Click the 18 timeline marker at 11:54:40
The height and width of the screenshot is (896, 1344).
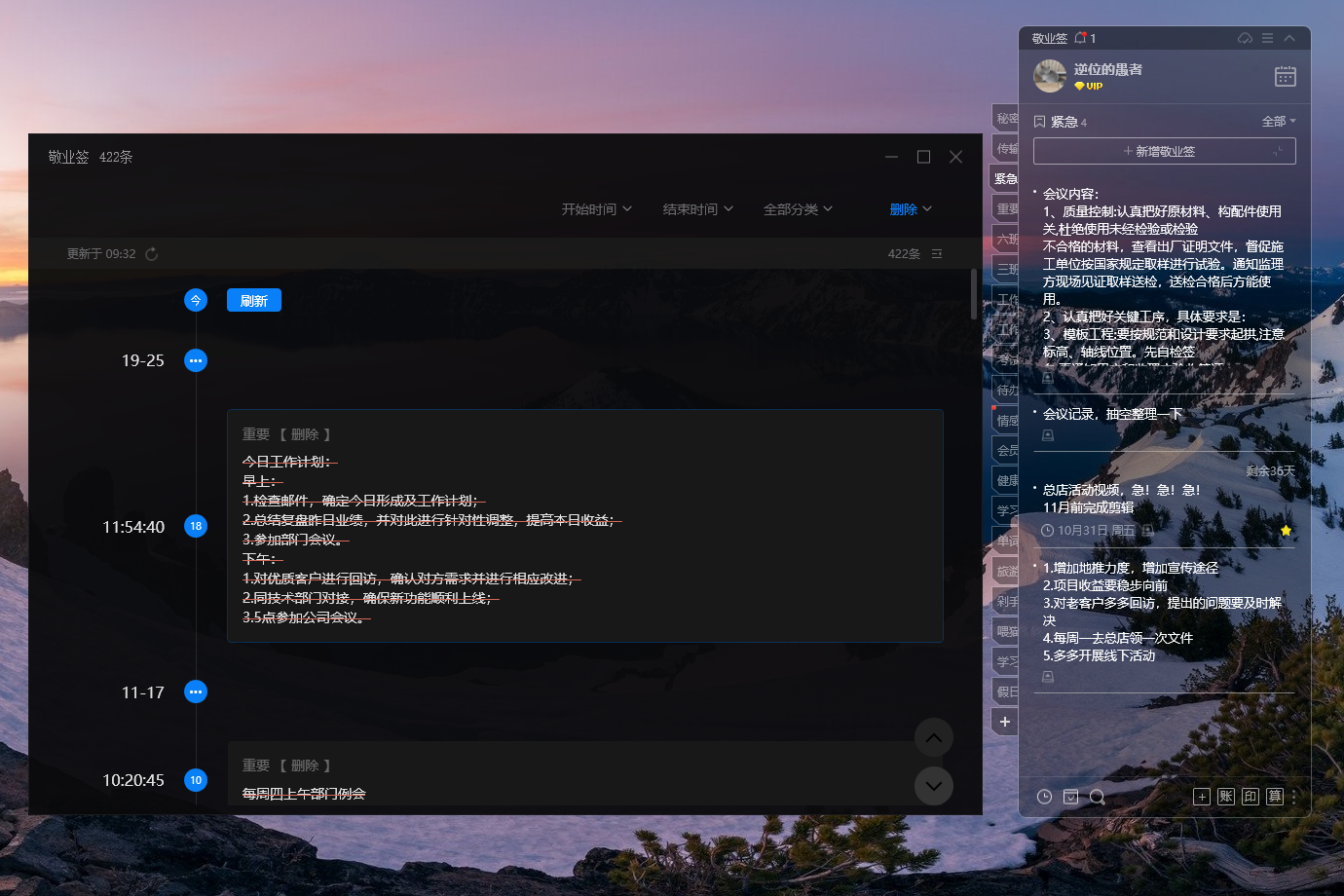coord(196,526)
